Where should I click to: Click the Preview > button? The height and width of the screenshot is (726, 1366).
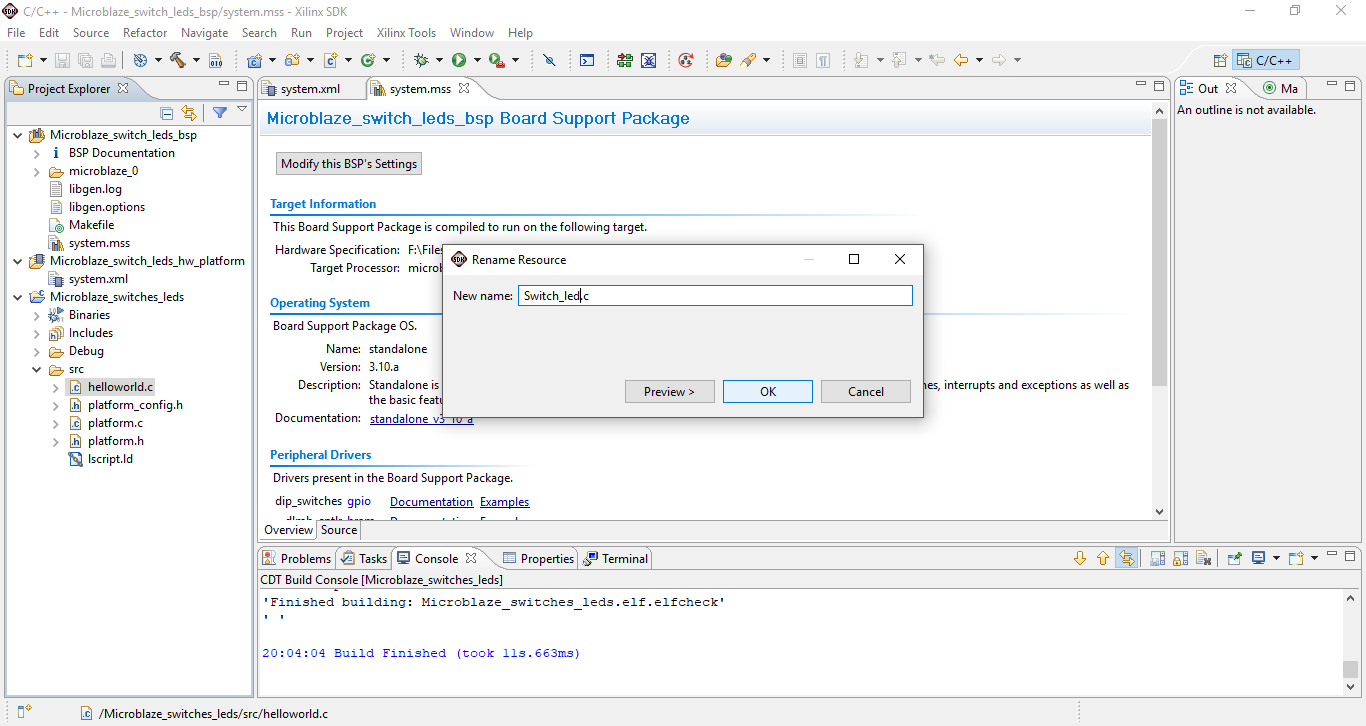670,392
